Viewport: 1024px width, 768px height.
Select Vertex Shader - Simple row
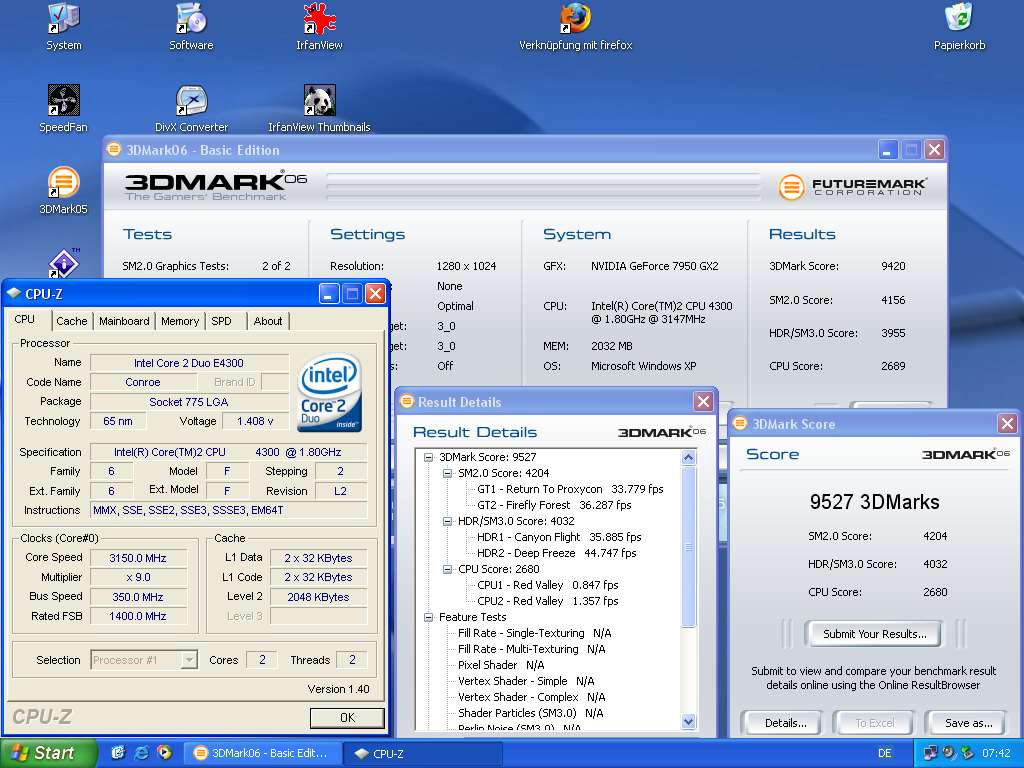tap(526, 681)
